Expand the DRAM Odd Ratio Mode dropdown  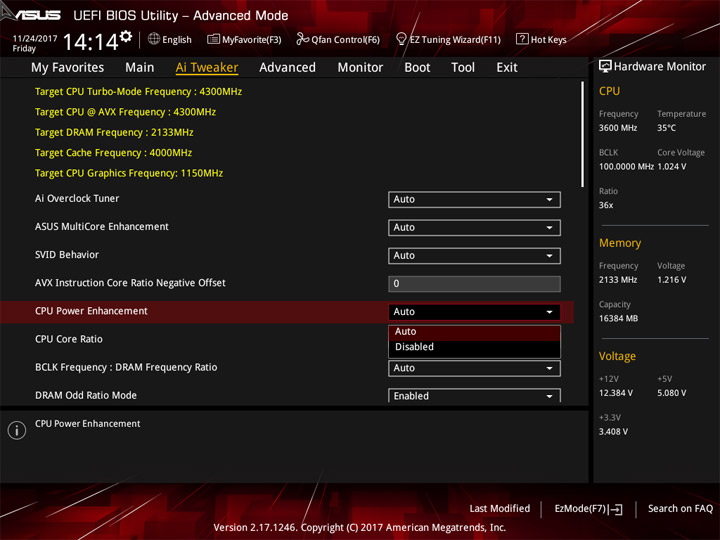point(474,396)
